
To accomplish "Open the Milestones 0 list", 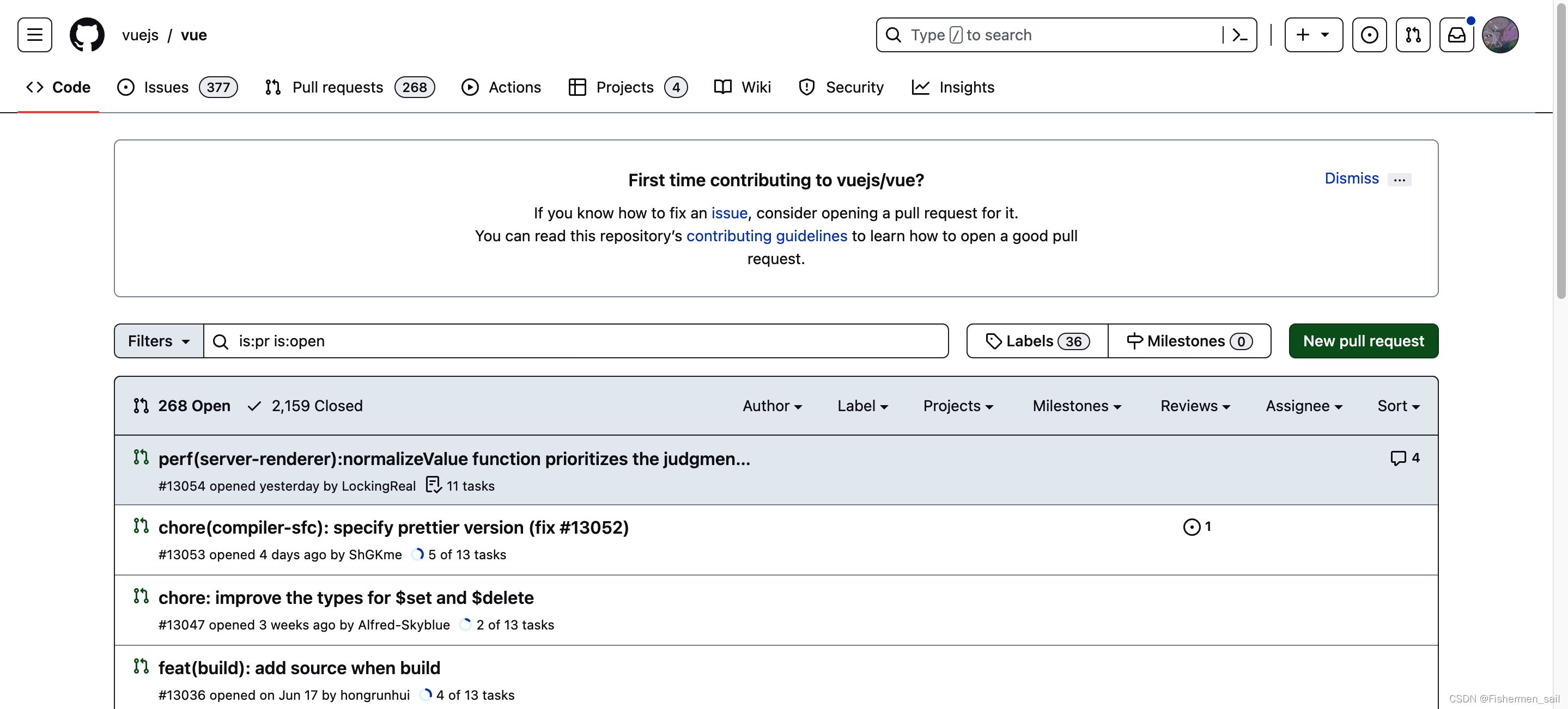I will [1189, 341].
